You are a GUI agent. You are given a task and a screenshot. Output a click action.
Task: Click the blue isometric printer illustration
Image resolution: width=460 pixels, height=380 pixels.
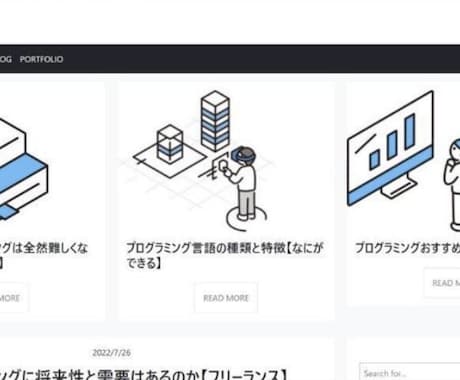(x=23, y=170)
